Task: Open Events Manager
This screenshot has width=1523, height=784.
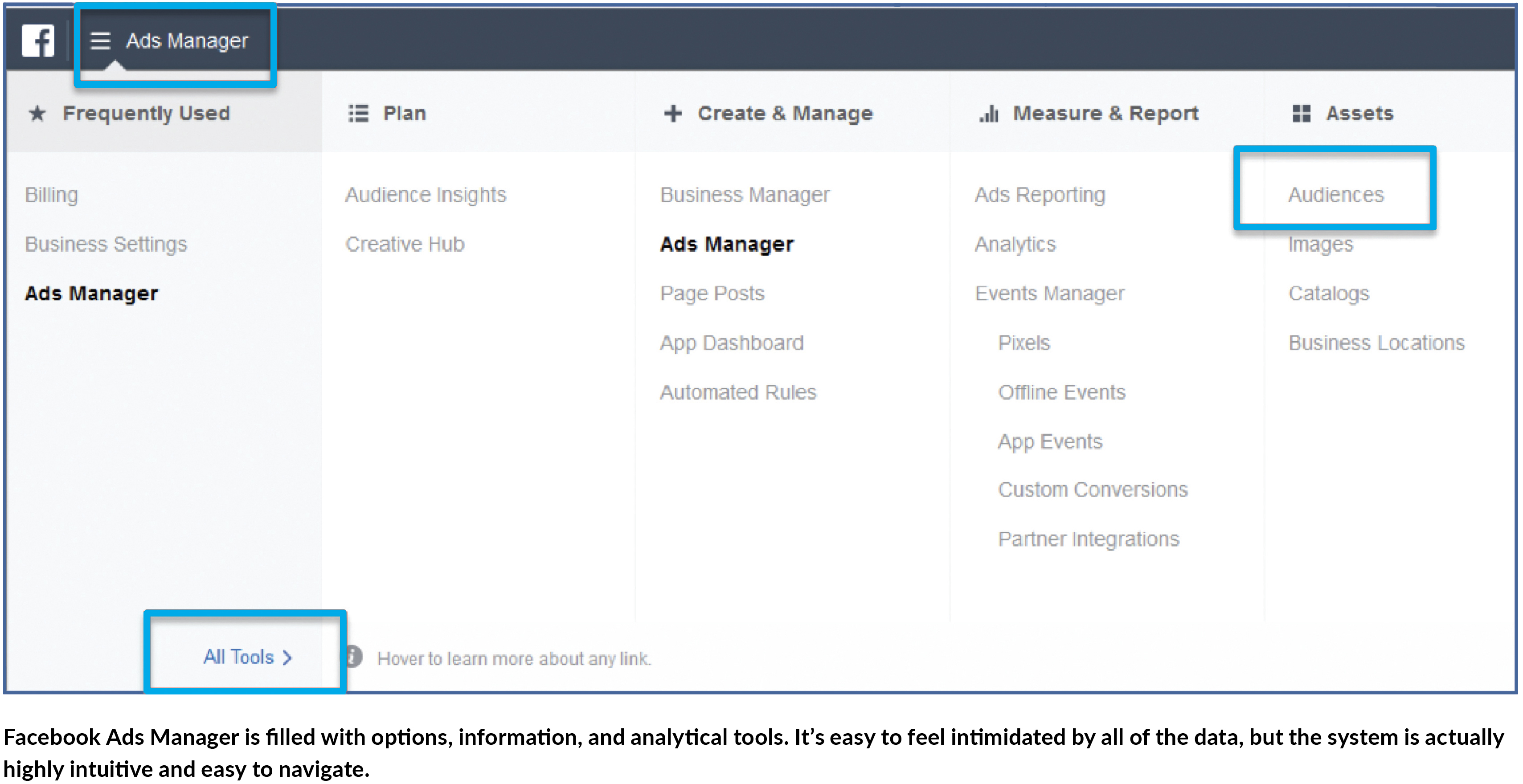Action: pyautogui.click(x=1049, y=293)
